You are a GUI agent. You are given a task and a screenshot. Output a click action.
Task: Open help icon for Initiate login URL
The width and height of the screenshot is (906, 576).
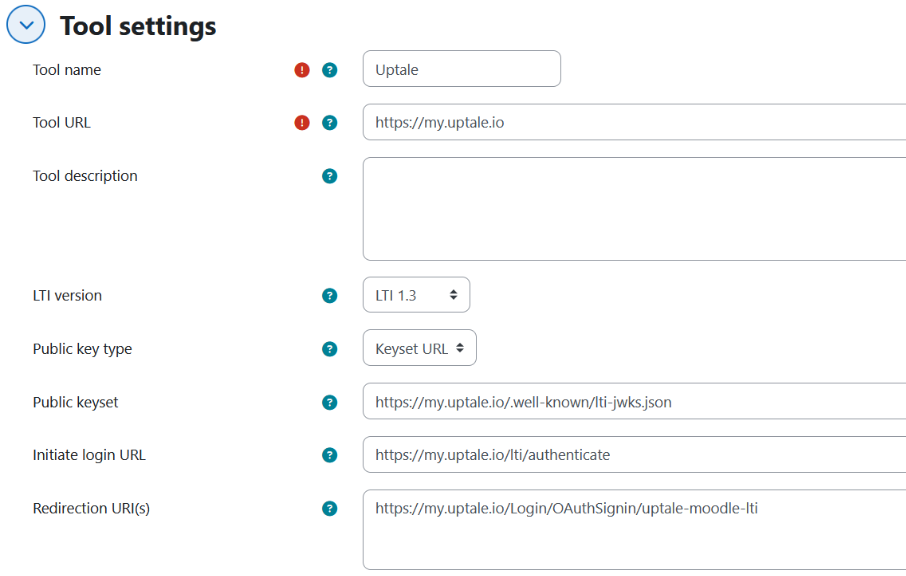(329, 455)
